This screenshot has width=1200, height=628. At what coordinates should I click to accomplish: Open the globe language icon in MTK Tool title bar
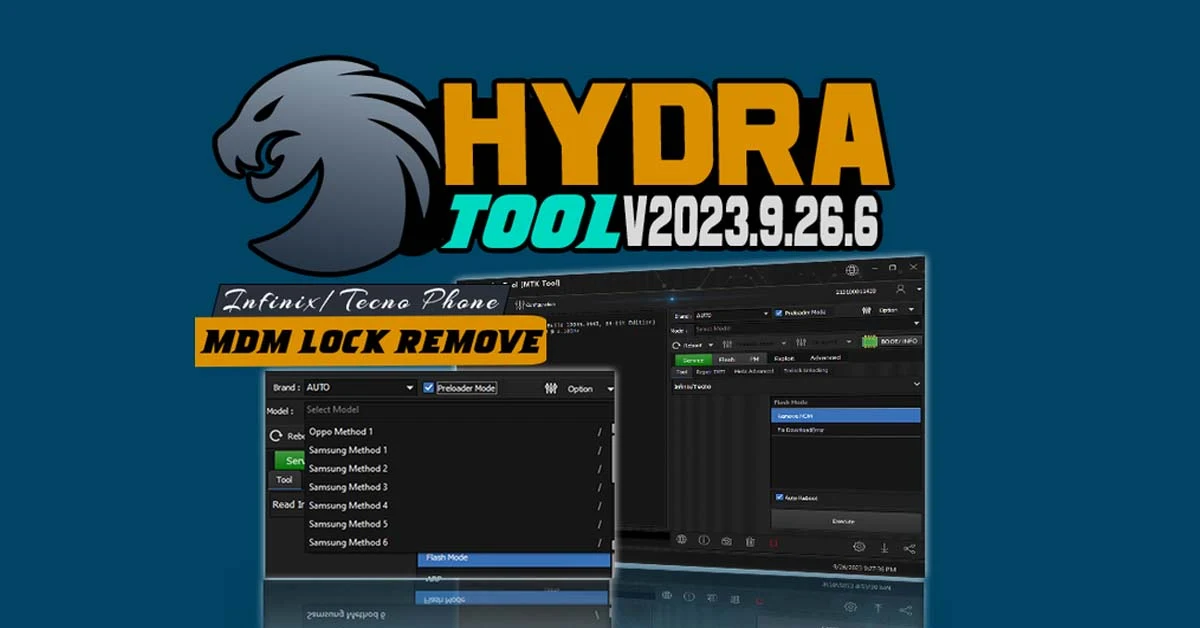(852, 270)
